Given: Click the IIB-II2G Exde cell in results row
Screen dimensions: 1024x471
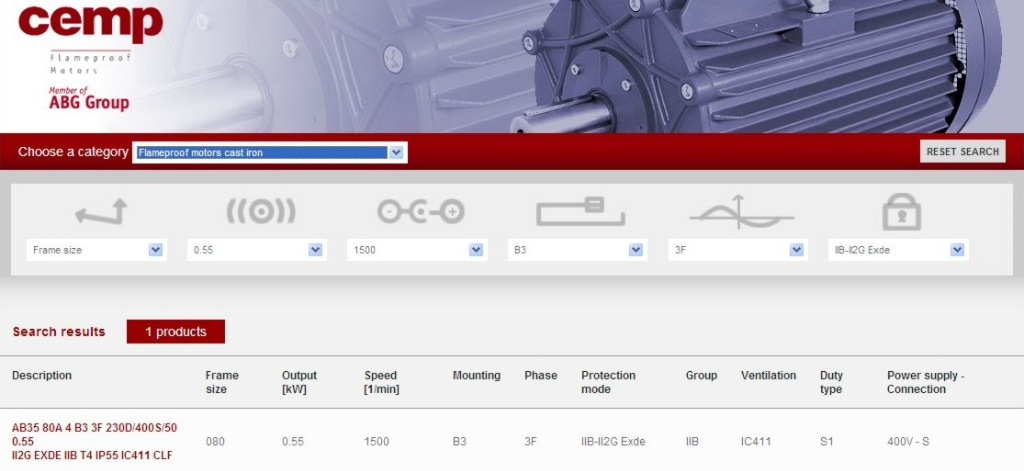Looking at the screenshot, I should (613, 442).
